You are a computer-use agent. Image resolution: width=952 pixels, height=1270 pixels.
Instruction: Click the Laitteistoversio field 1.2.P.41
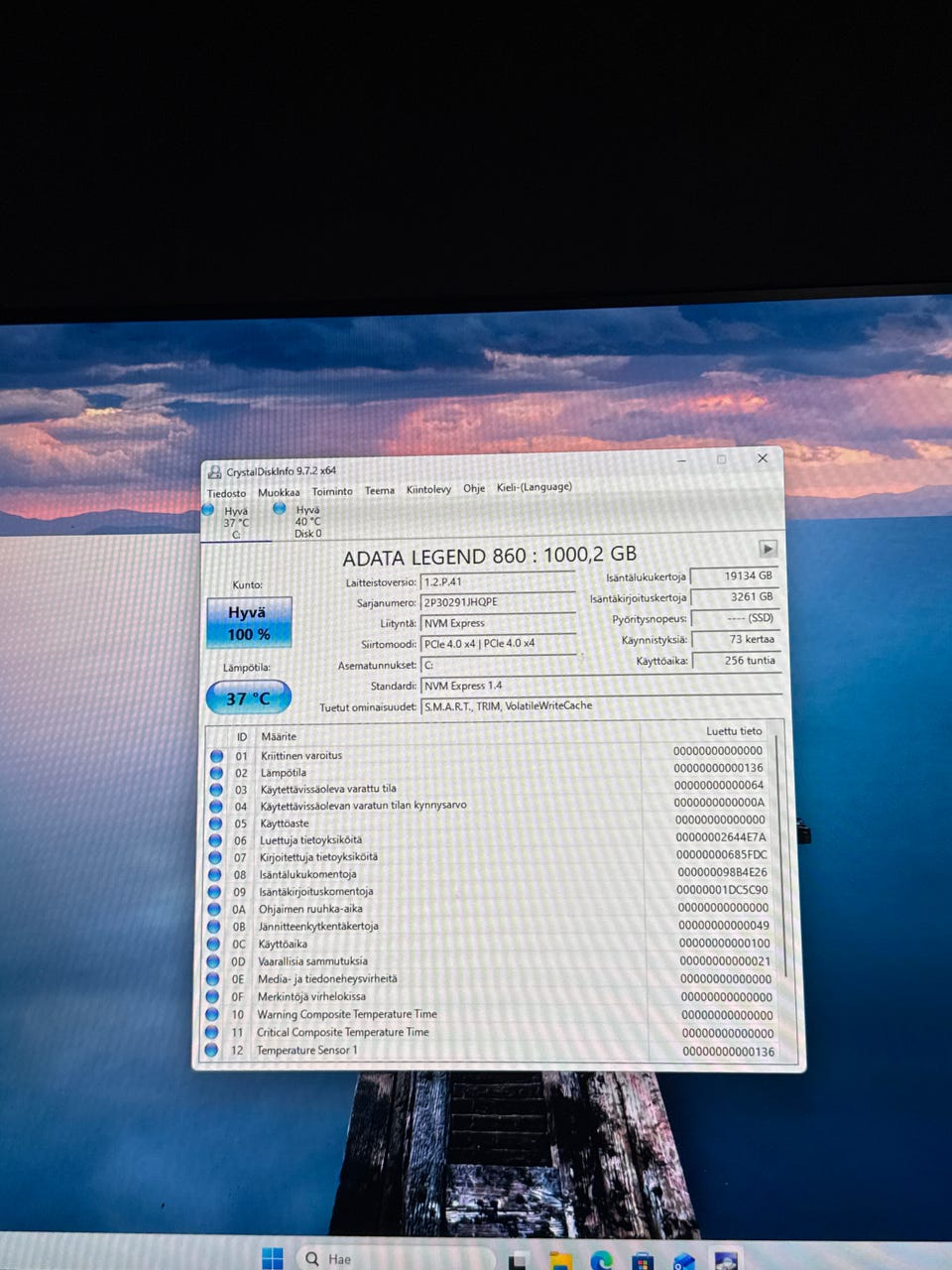pyautogui.click(x=498, y=581)
